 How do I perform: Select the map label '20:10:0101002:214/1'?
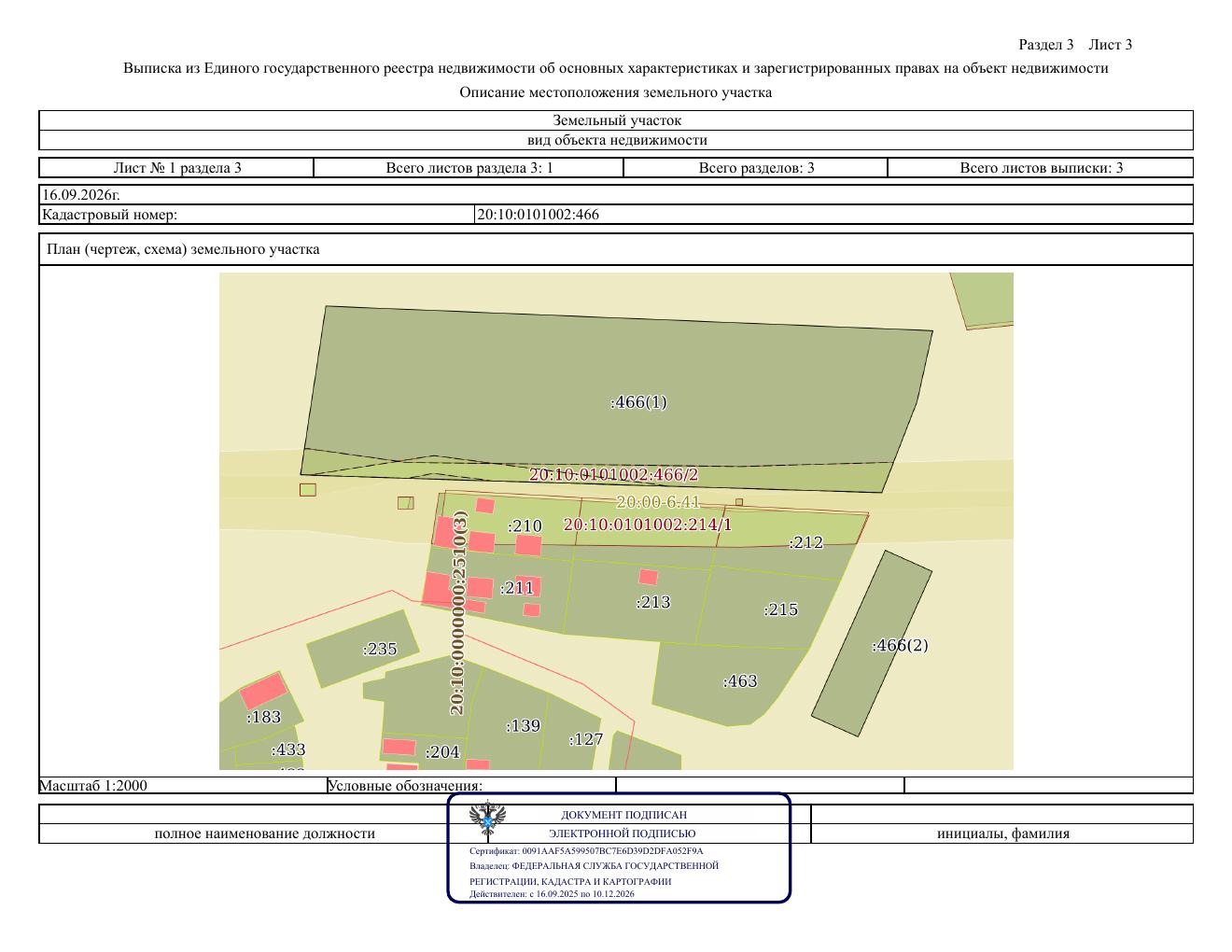pyautogui.click(x=648, y=525)
